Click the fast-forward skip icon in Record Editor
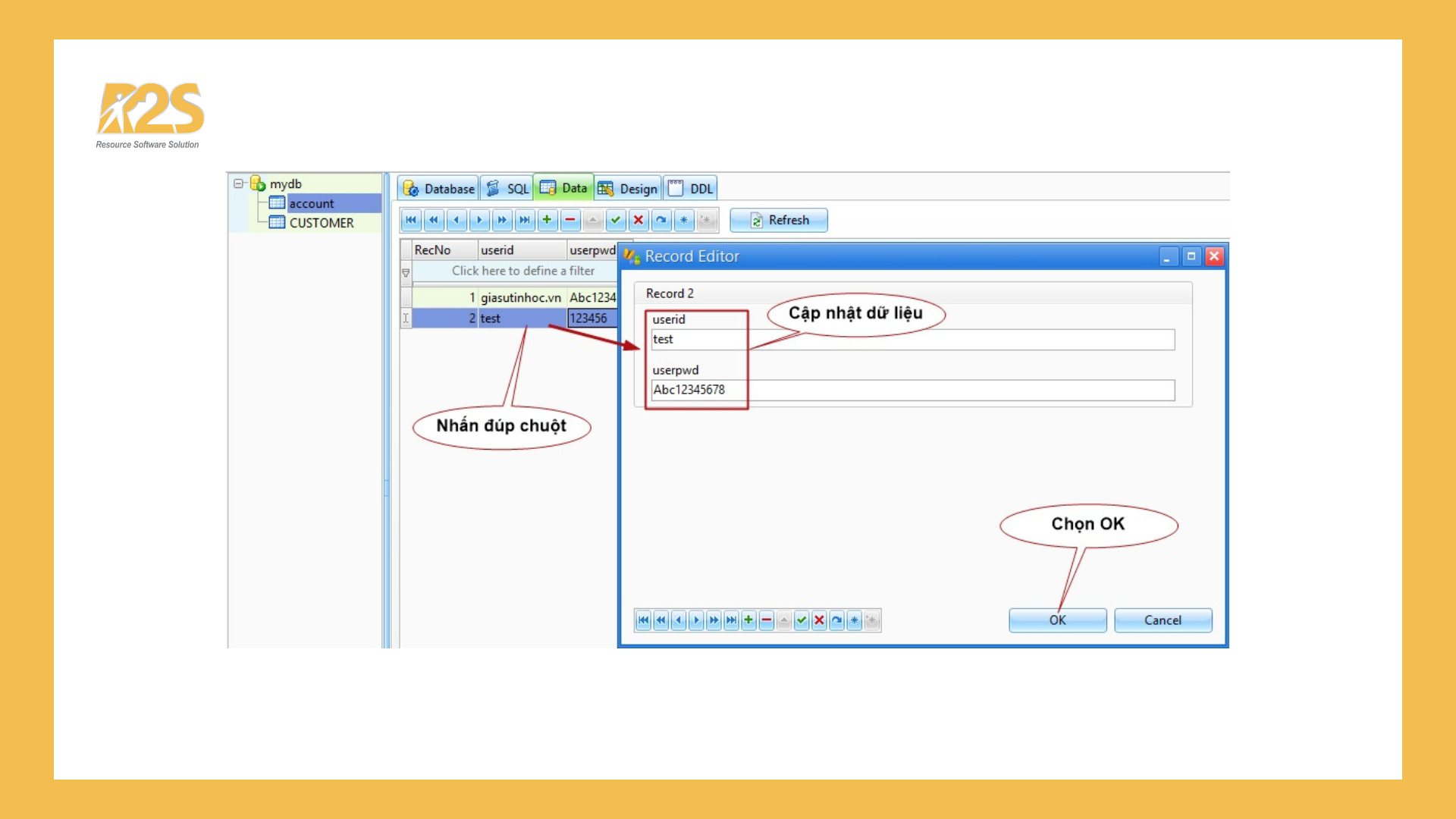The width and height of the screenshot is (1456, 819). [714, 620]
